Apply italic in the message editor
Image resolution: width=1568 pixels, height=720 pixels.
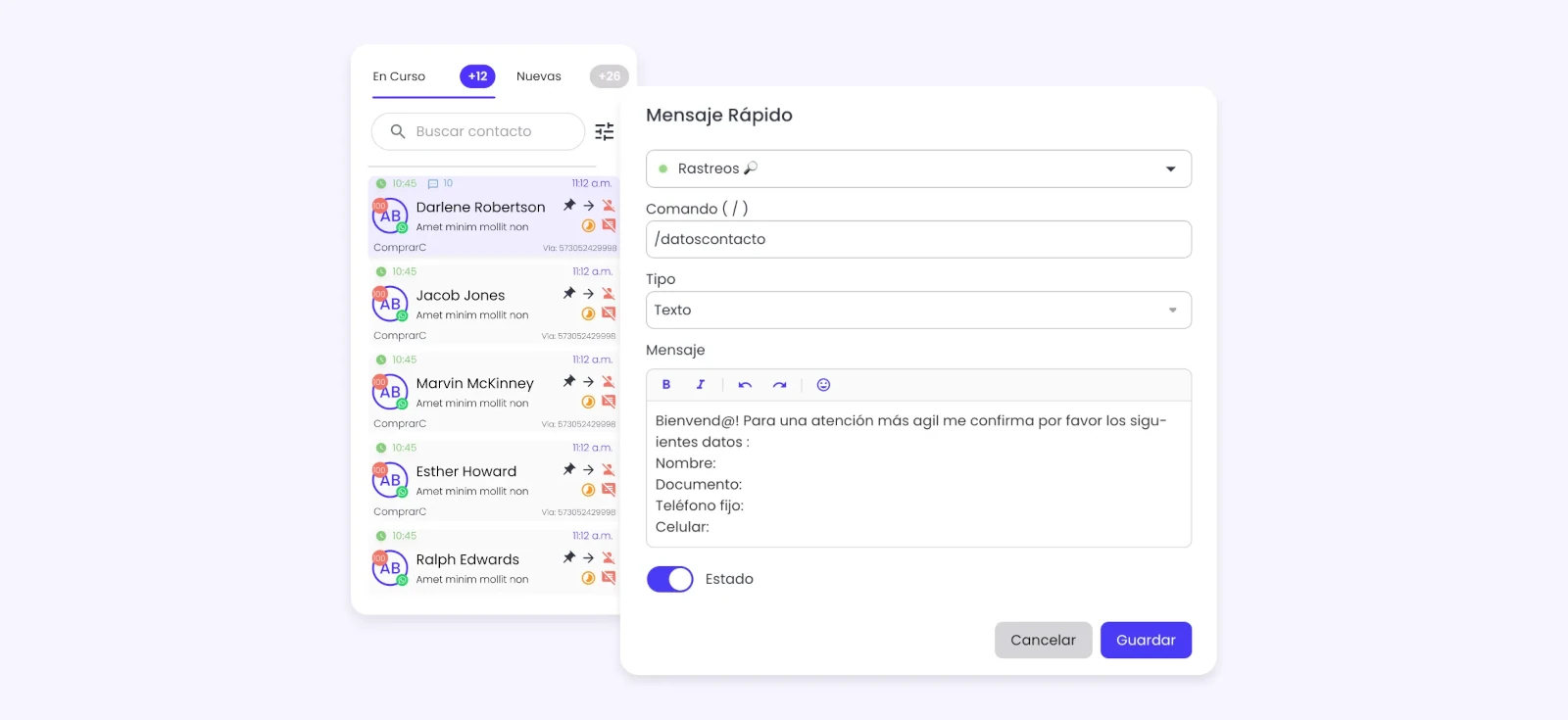click(x=701, y=385)
